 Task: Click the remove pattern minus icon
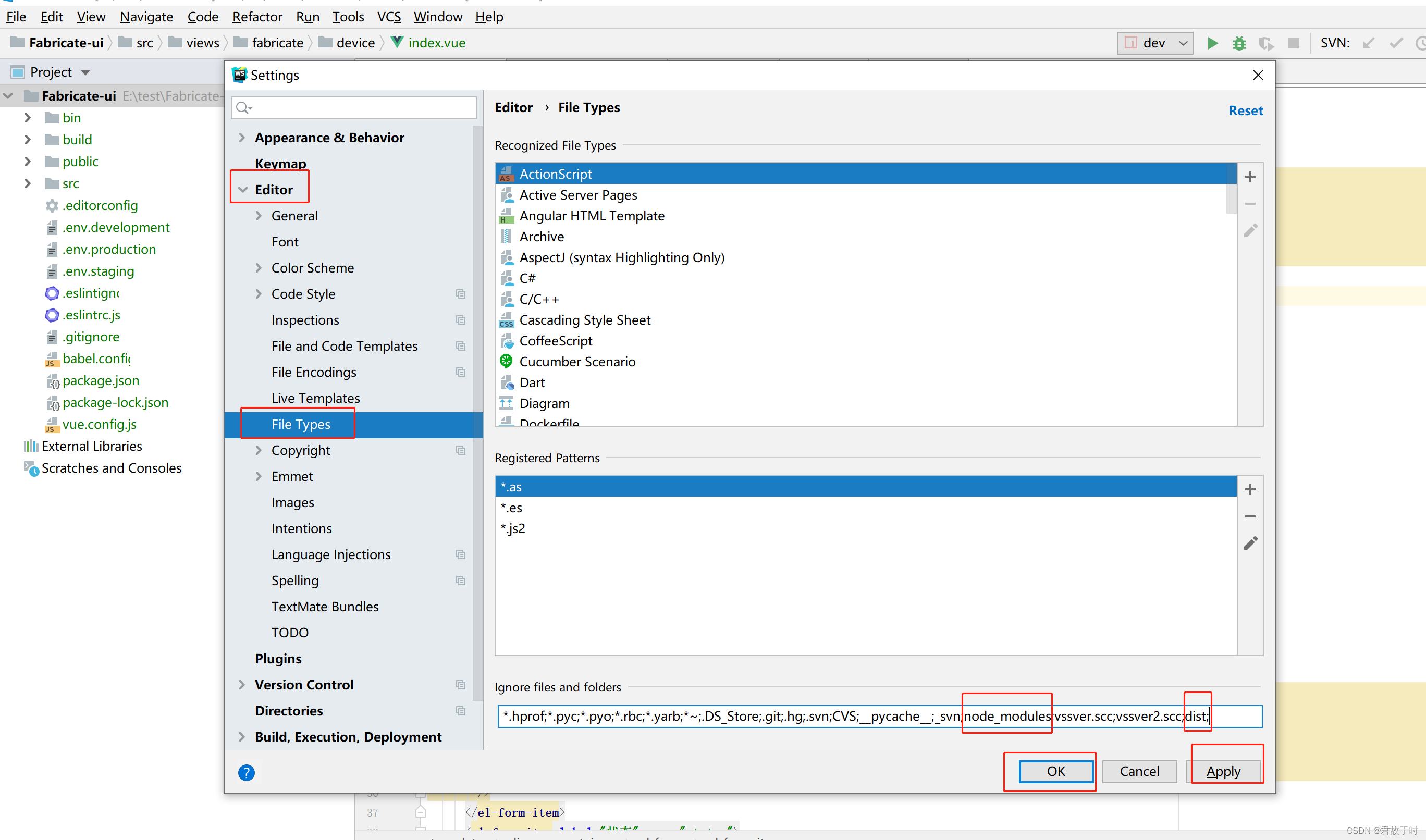pyautogui.click(x=1252, y=515)
